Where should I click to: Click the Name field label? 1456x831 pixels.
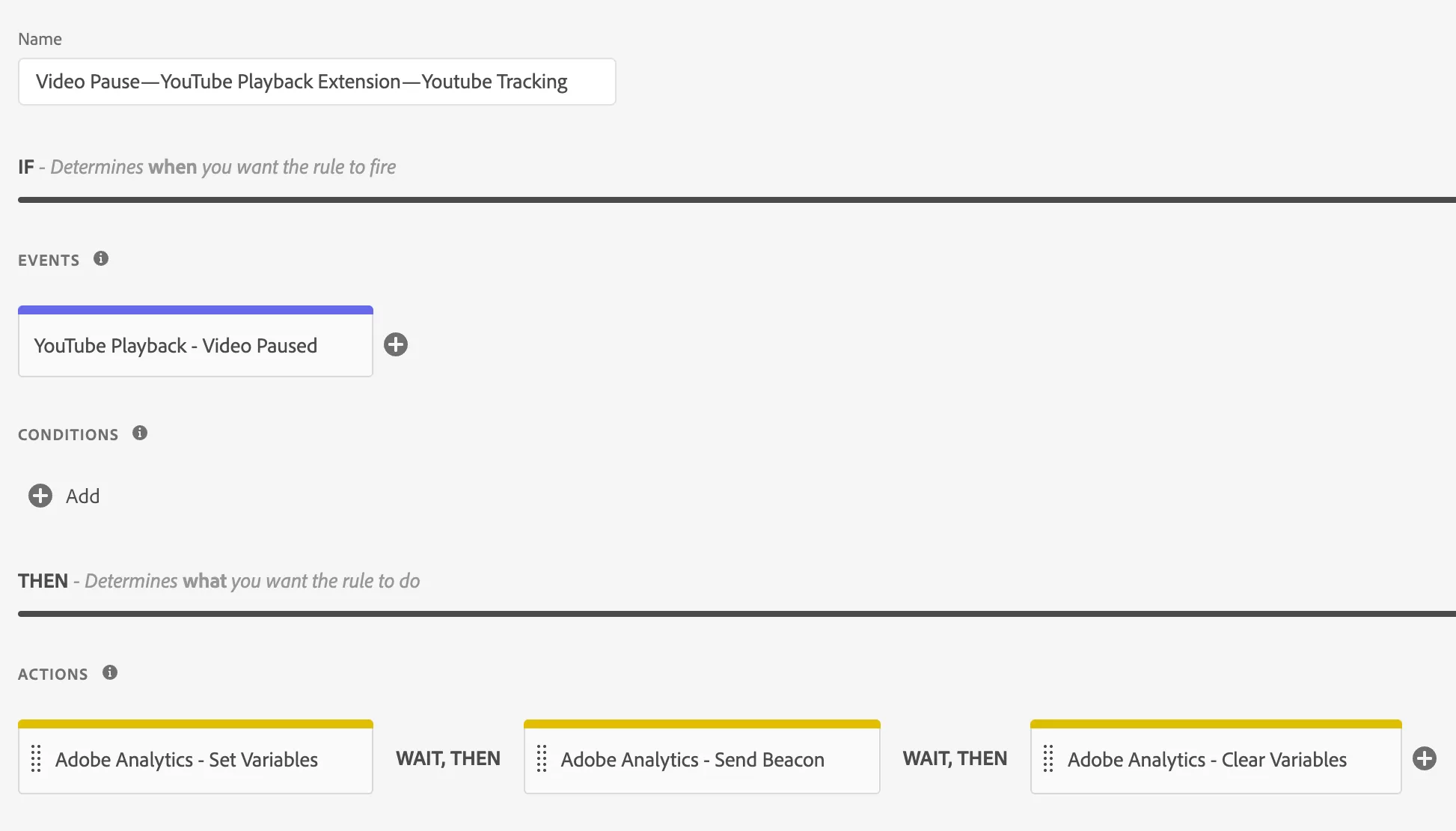[x=40, y=39]
